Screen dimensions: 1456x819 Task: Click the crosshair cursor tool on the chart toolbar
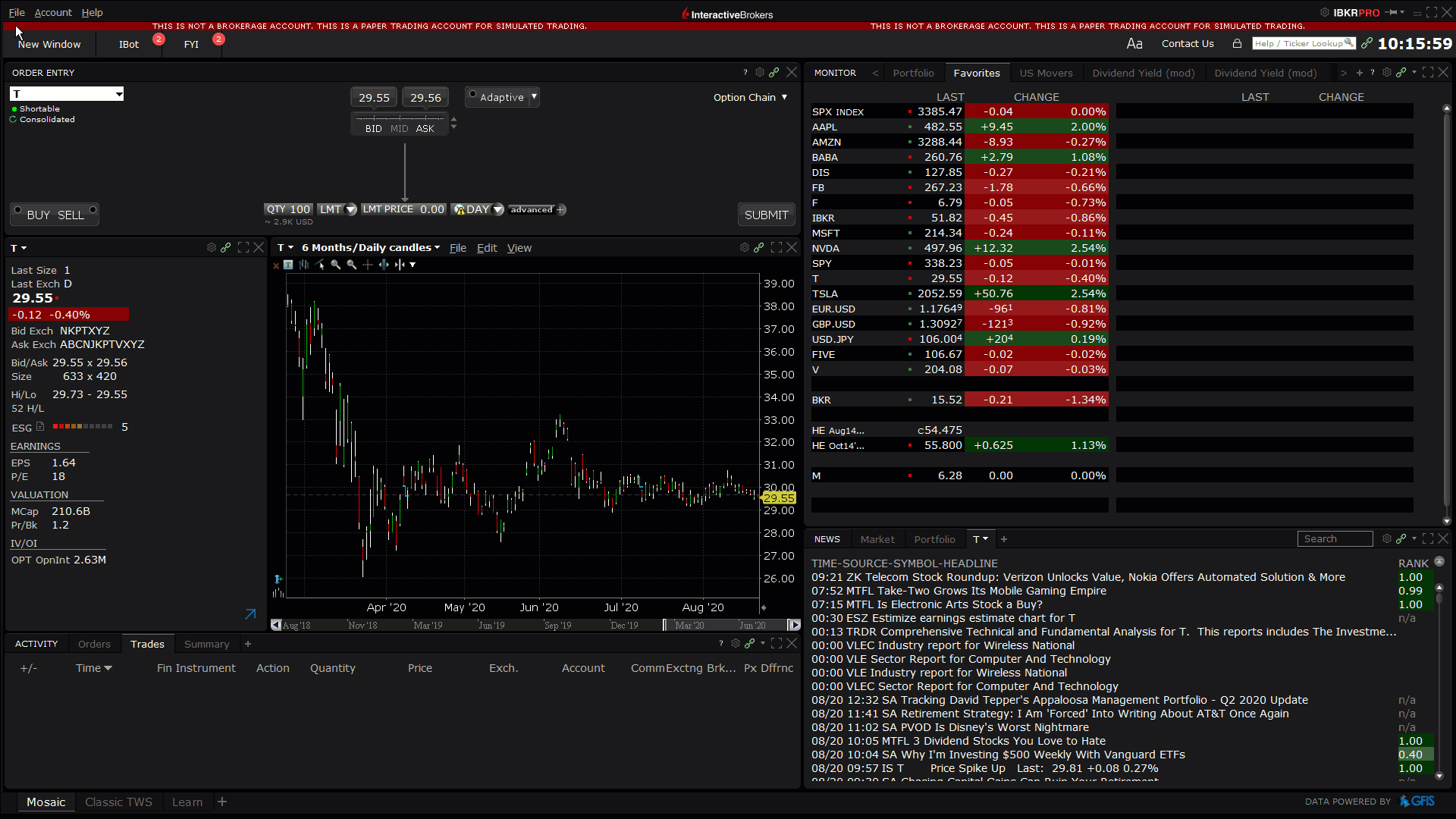(368, 265)
